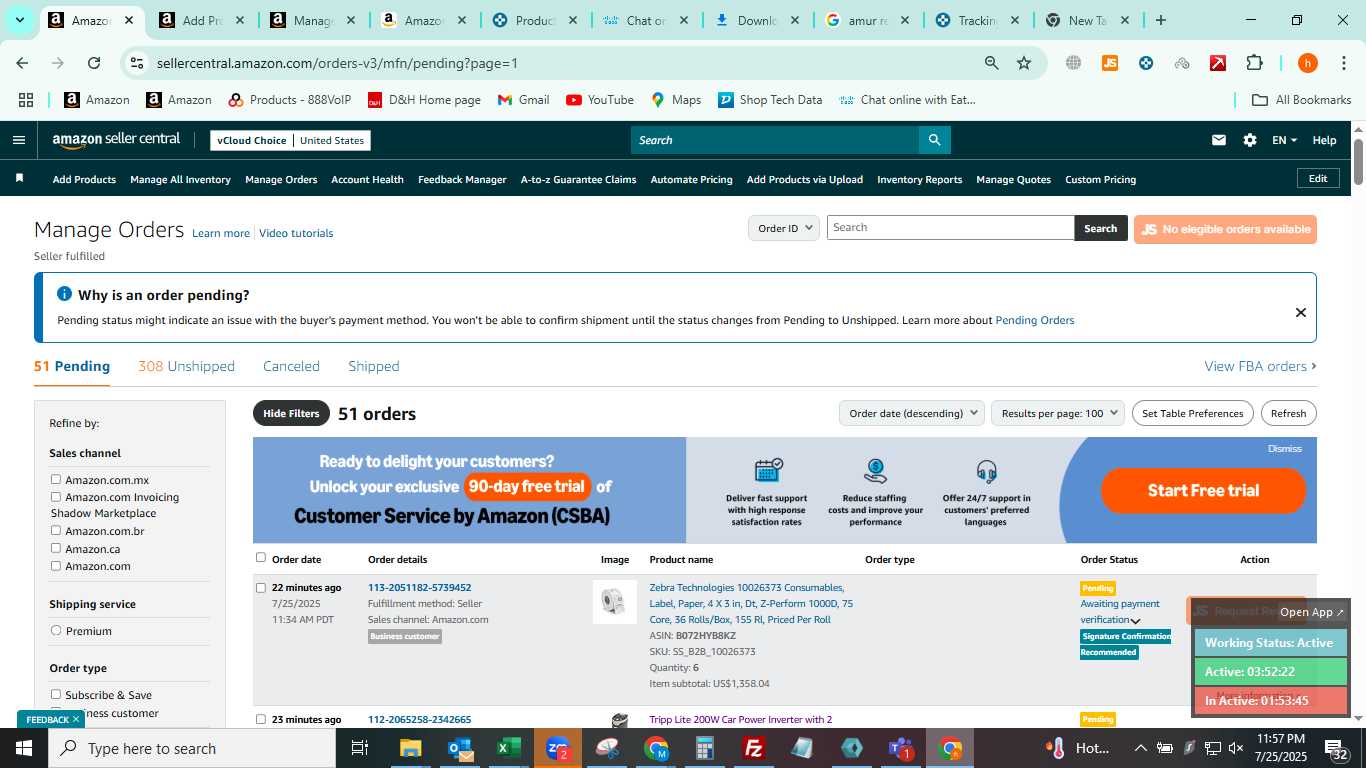Screen dimensions: 1366x768
Task: Open Account Health in nav bar
Action: pos(367,179)
